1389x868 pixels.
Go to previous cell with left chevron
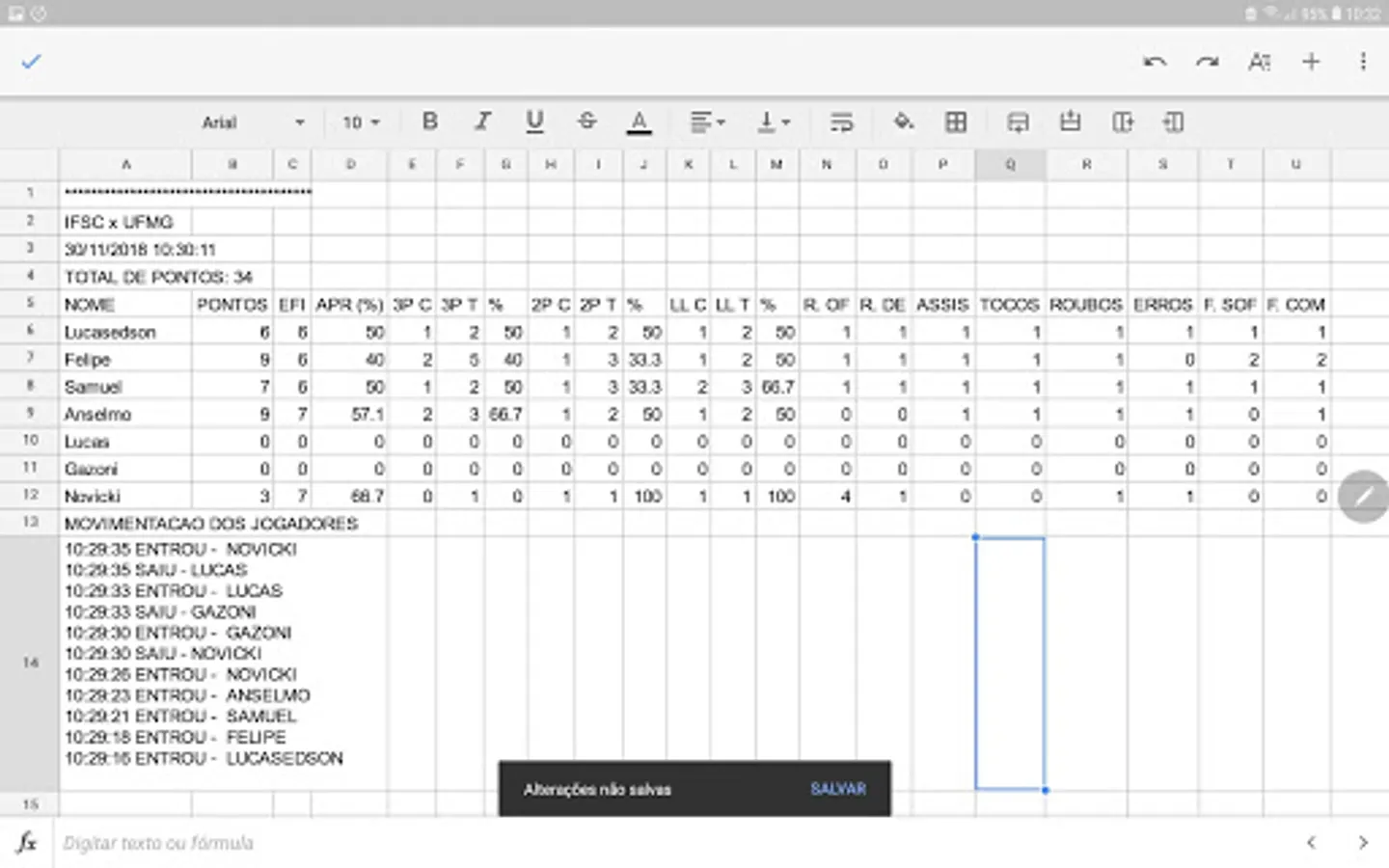pos(1312,842)
